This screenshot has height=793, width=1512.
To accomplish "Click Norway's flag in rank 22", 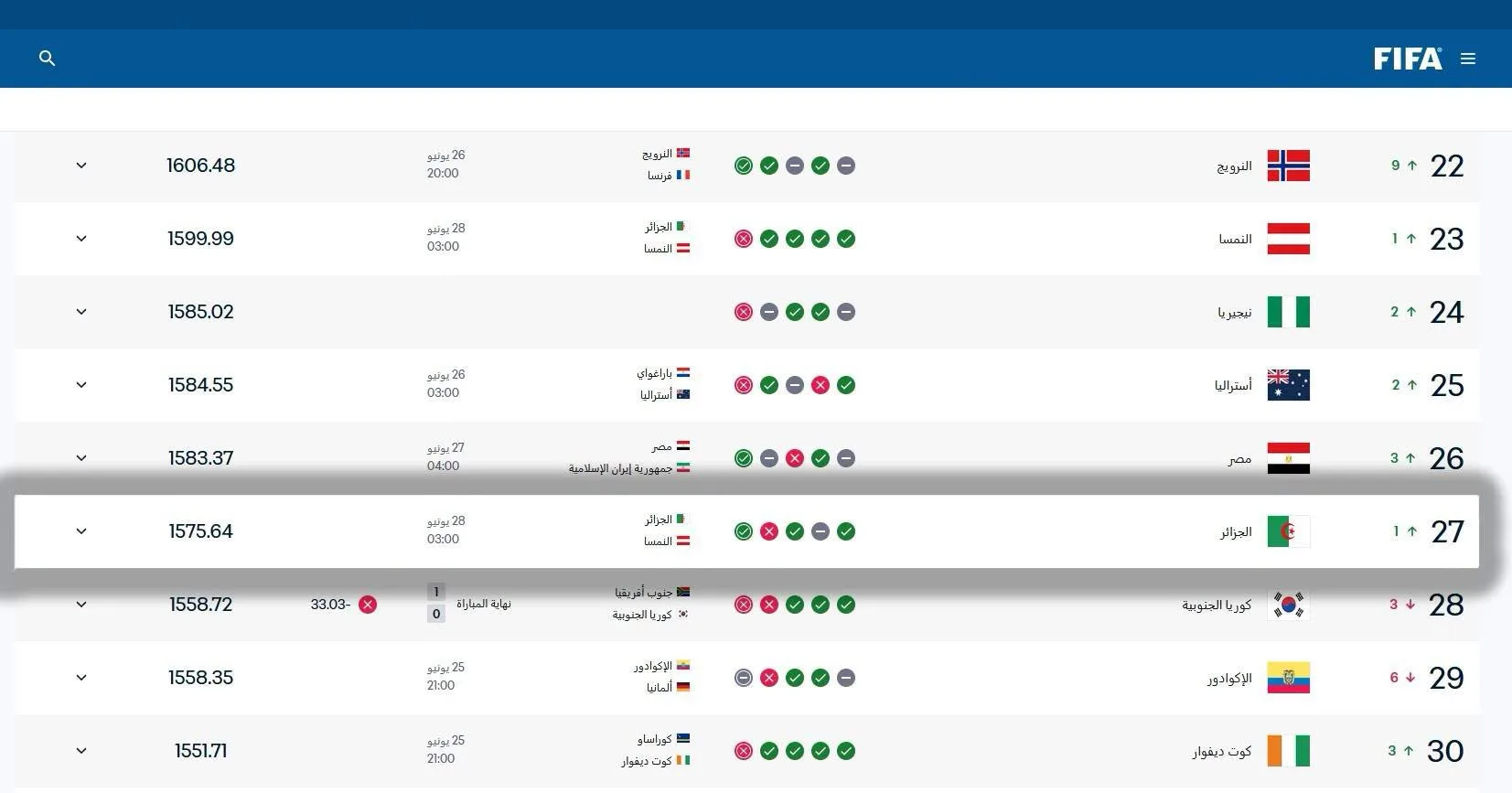I will tap(1288, 166).
